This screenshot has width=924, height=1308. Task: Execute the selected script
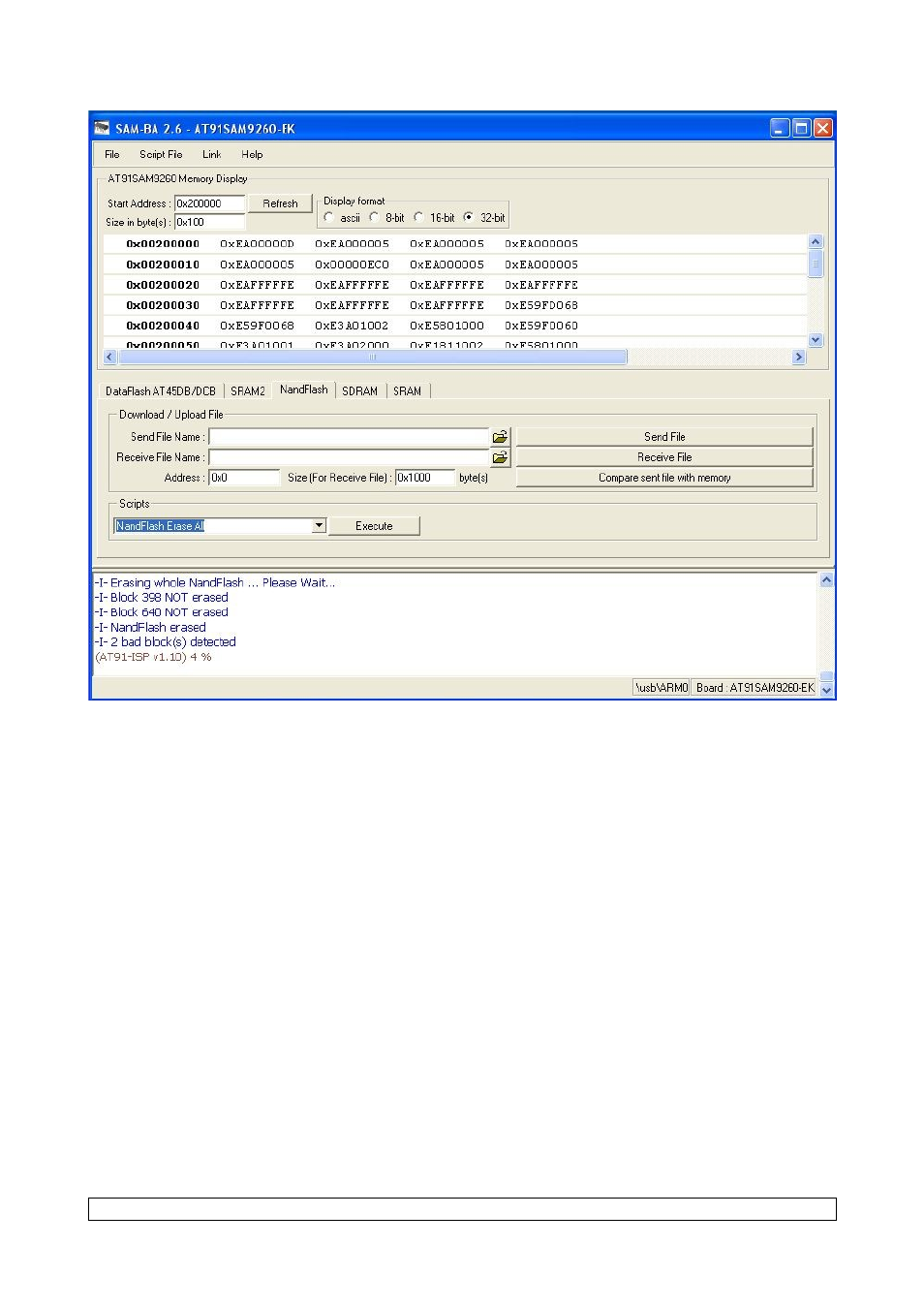[374, 526]
